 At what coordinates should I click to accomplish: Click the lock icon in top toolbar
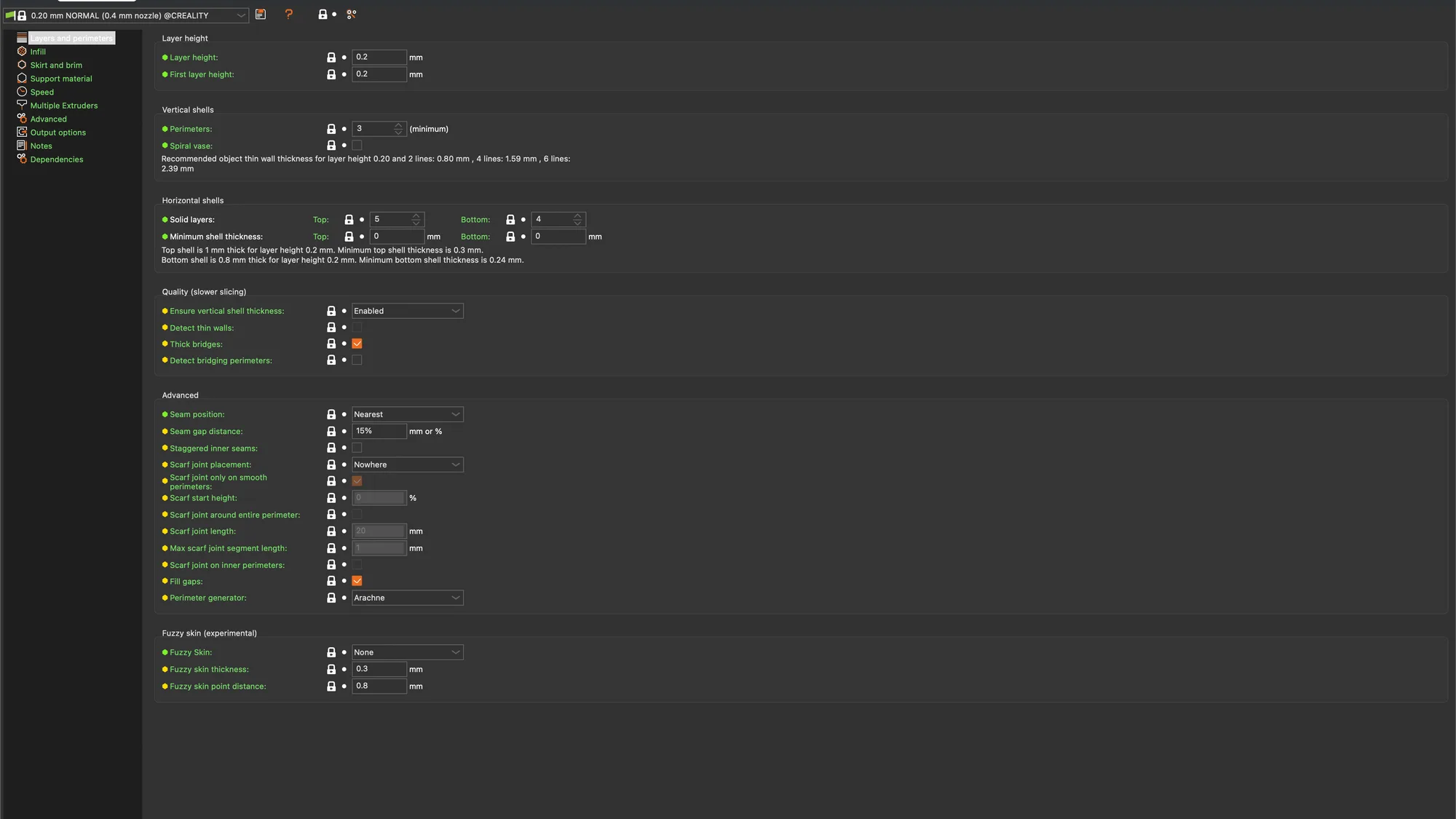[323, 15]
